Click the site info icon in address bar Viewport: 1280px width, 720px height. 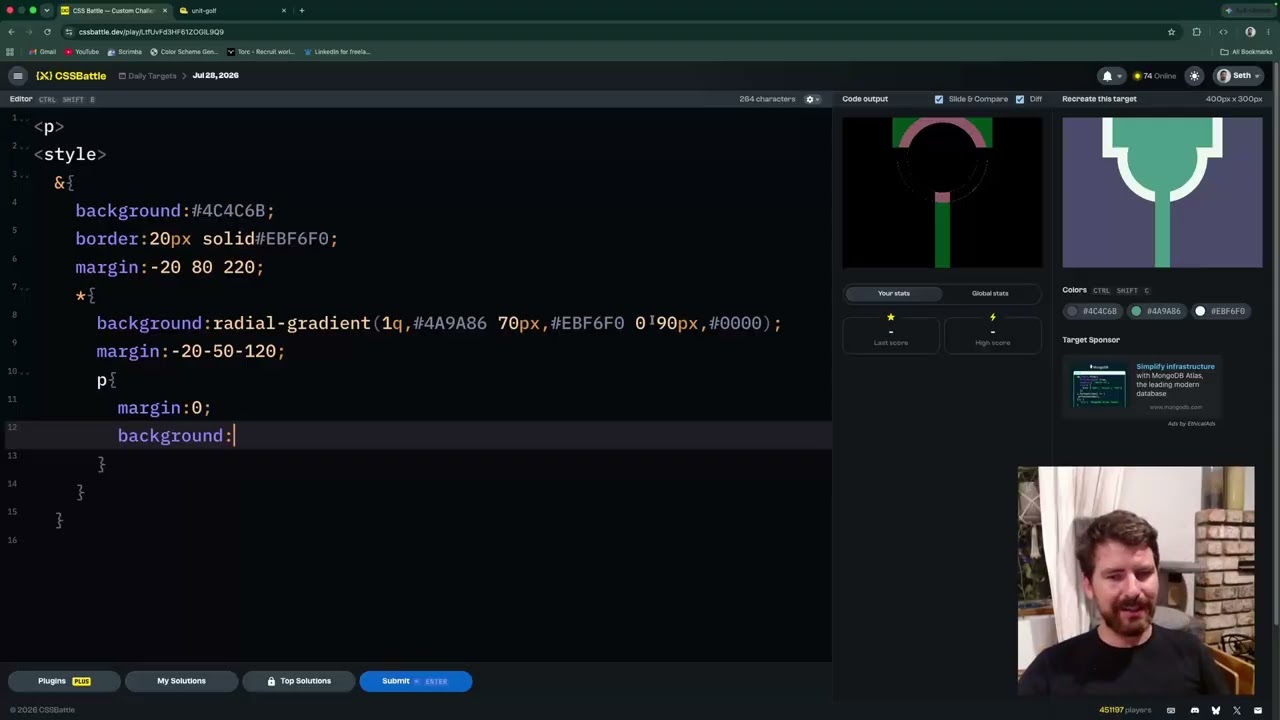click(68, 32)
